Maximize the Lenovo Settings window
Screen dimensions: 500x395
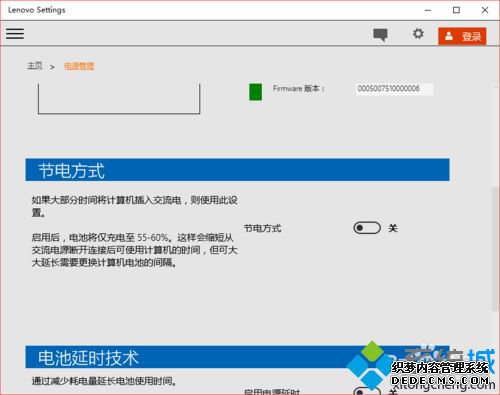click(x=456, y=10)
